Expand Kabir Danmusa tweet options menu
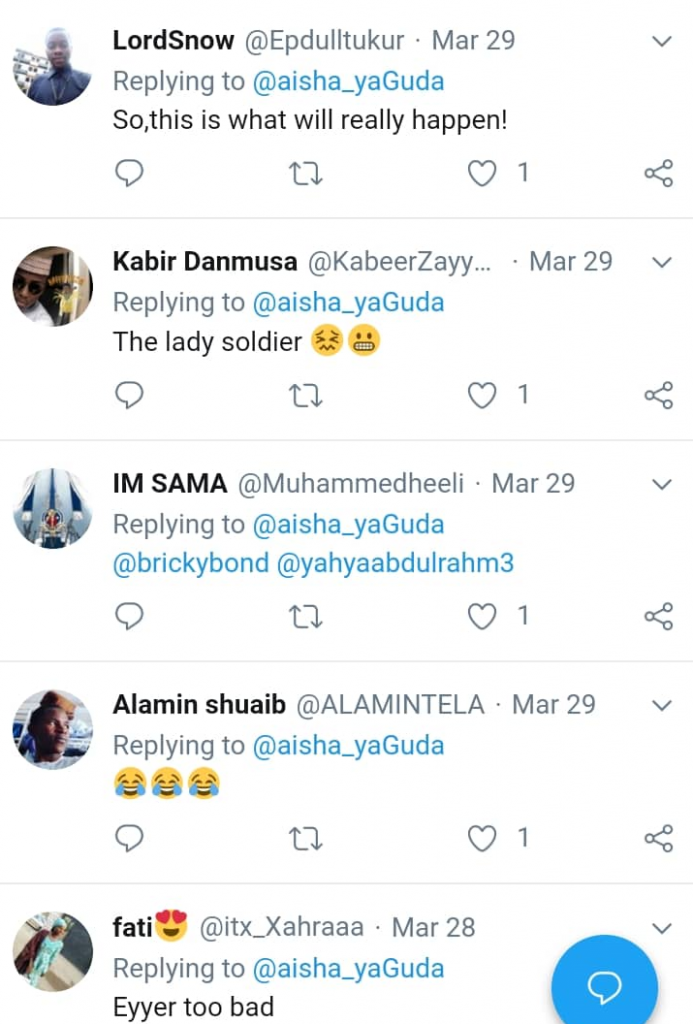This screenshot has height=1024, width=693. 661,262
